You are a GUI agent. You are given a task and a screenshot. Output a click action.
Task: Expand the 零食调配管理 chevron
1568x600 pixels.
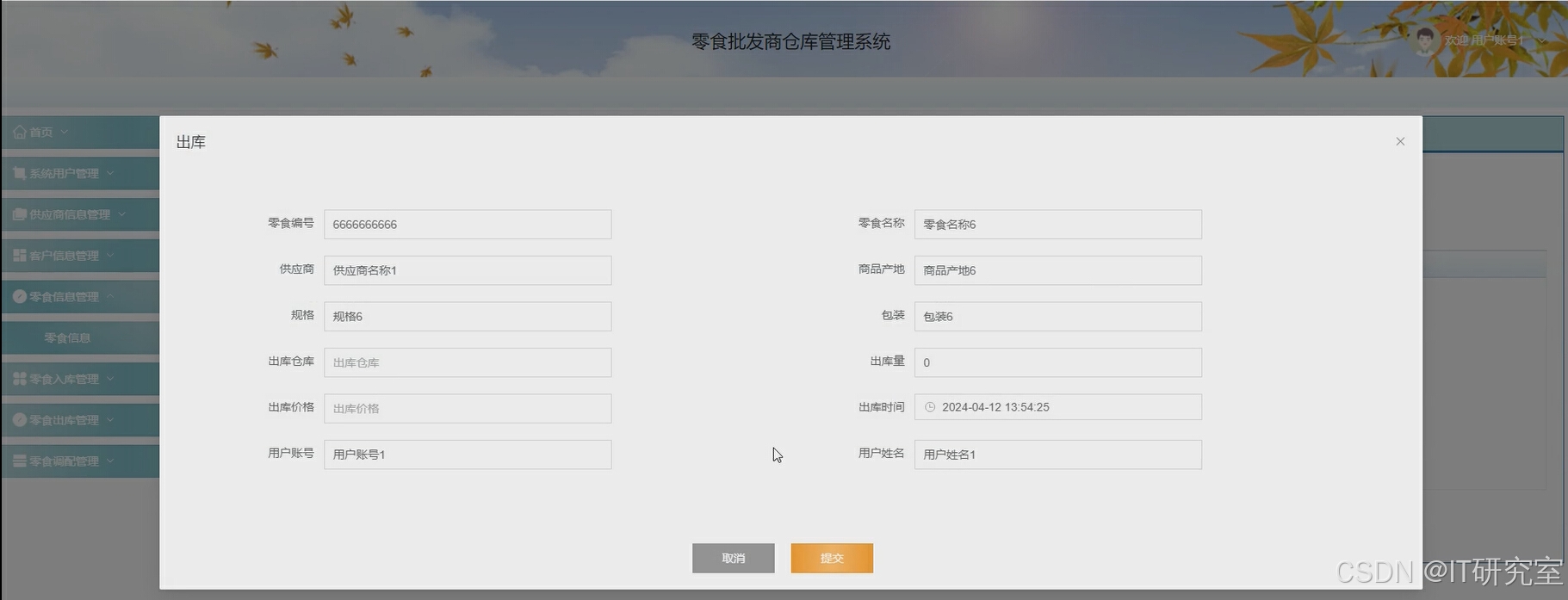(110, 461)
